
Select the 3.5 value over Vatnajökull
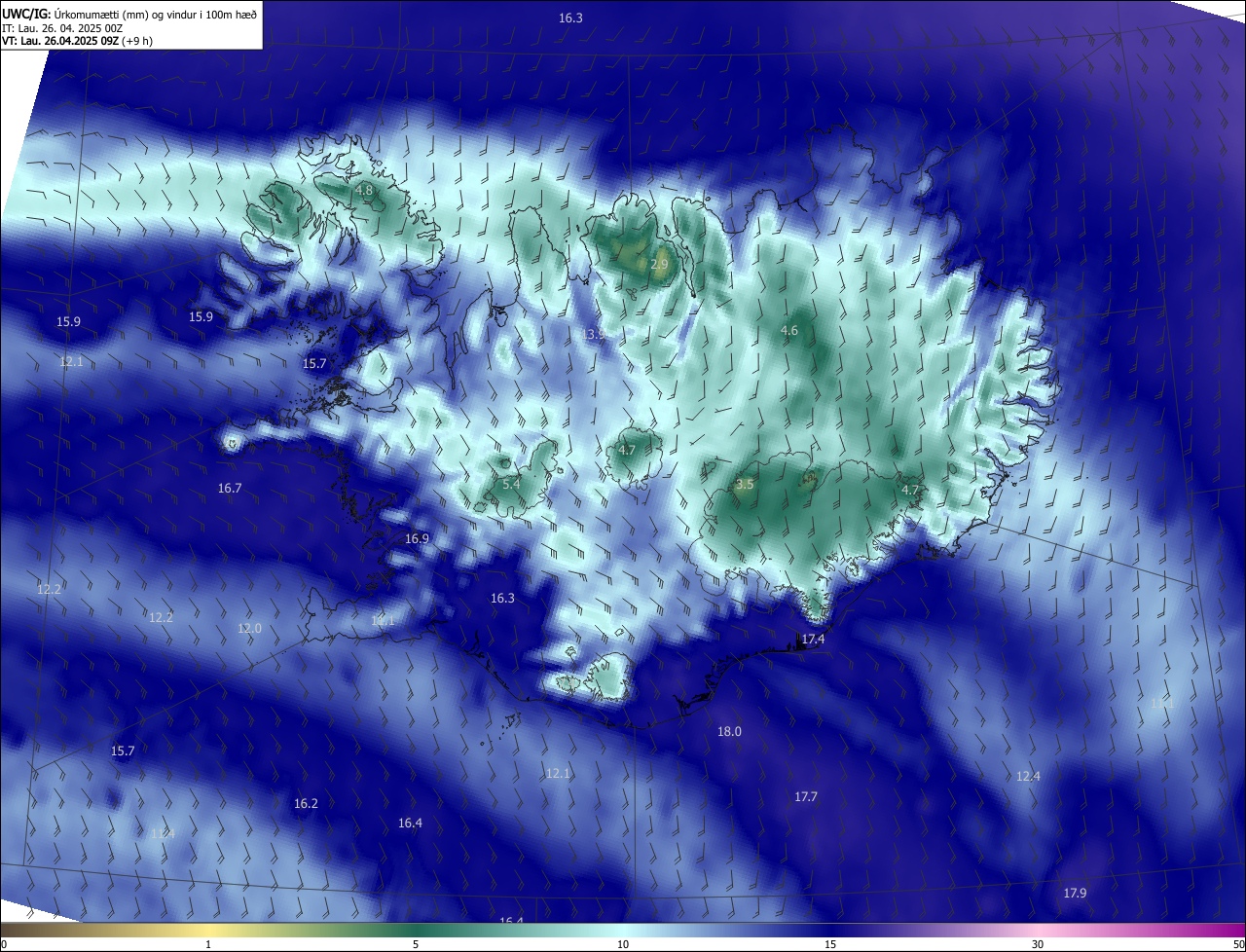click(745, 484)
